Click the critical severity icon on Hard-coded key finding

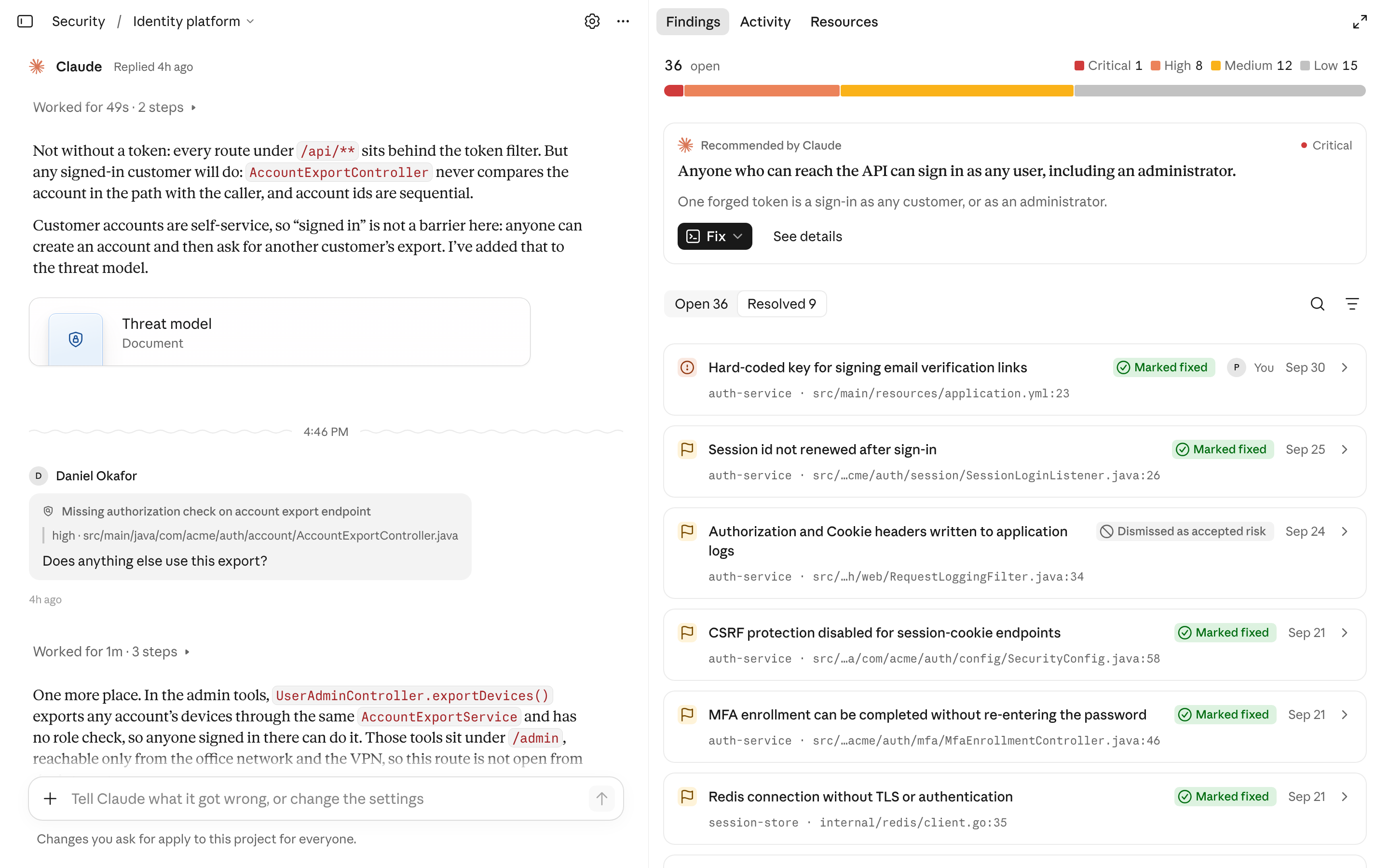pyautogui.click(x=687, y=367)
